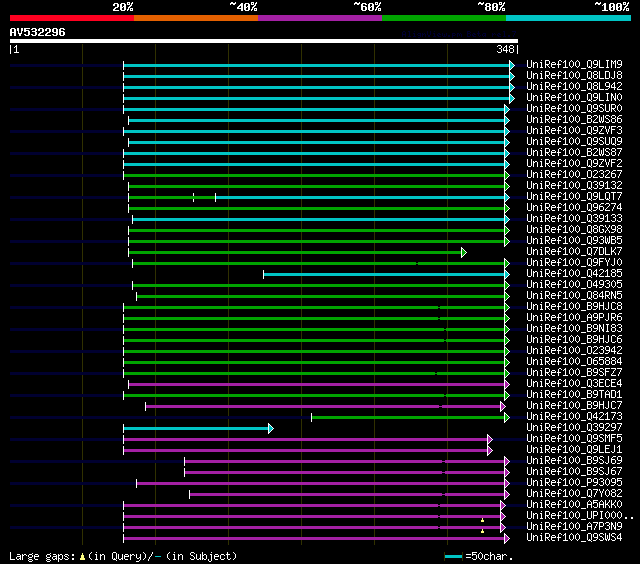Click the green ~80% legend segment
This screenshot has height=564, width=640.
pos(444,18)
